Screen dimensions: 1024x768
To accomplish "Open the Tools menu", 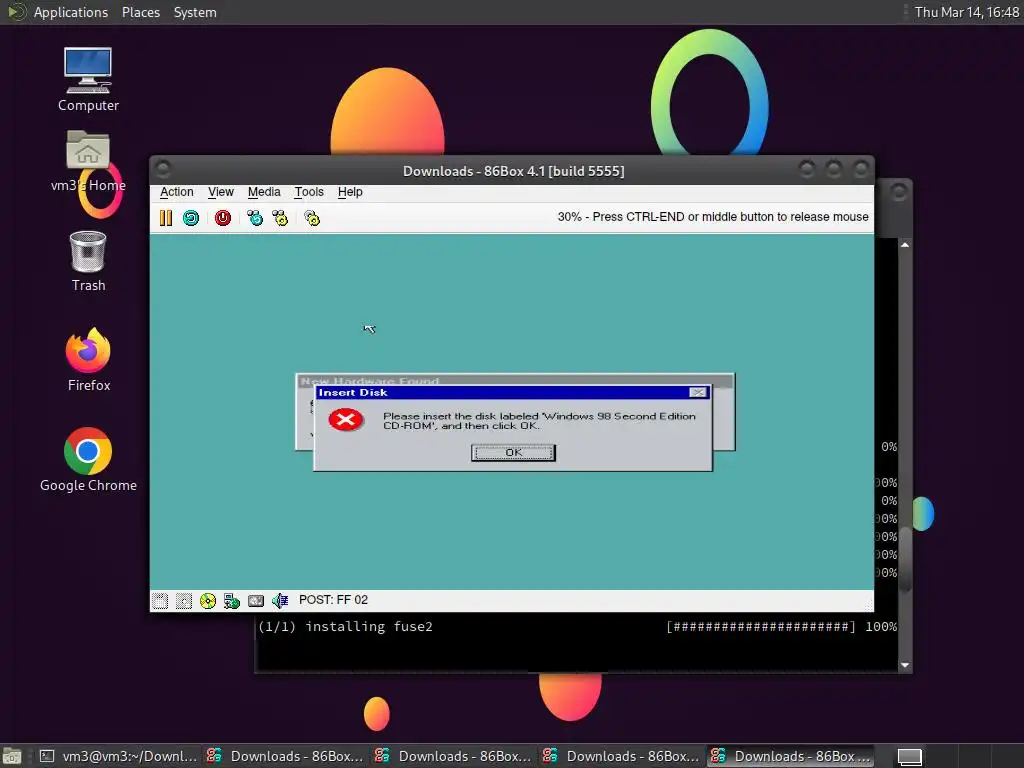I will coord(309,192).
